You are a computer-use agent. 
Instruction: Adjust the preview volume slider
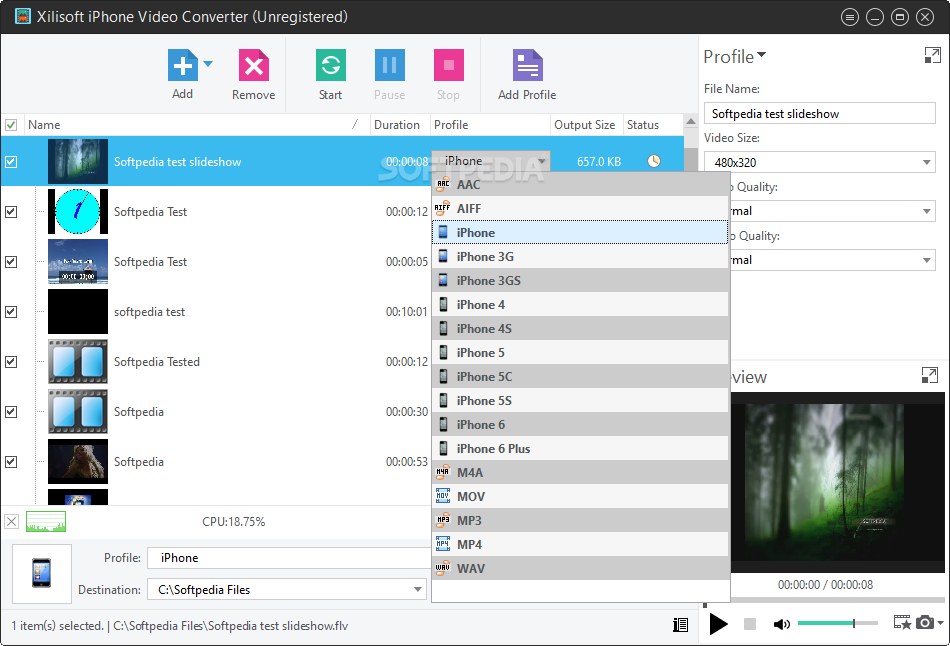pos(837,623)
